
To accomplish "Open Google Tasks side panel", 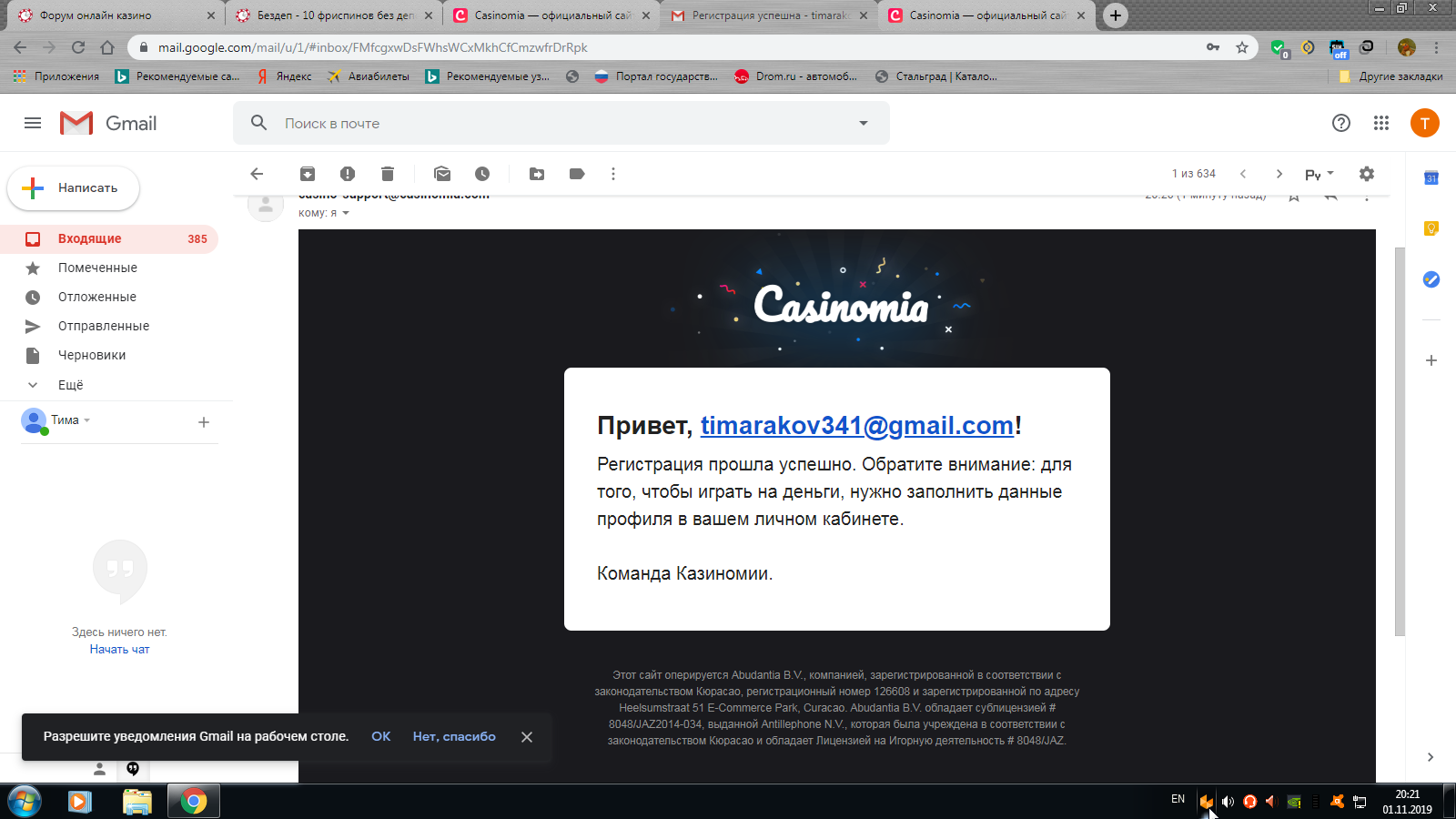I will (x=1431, y=279).
